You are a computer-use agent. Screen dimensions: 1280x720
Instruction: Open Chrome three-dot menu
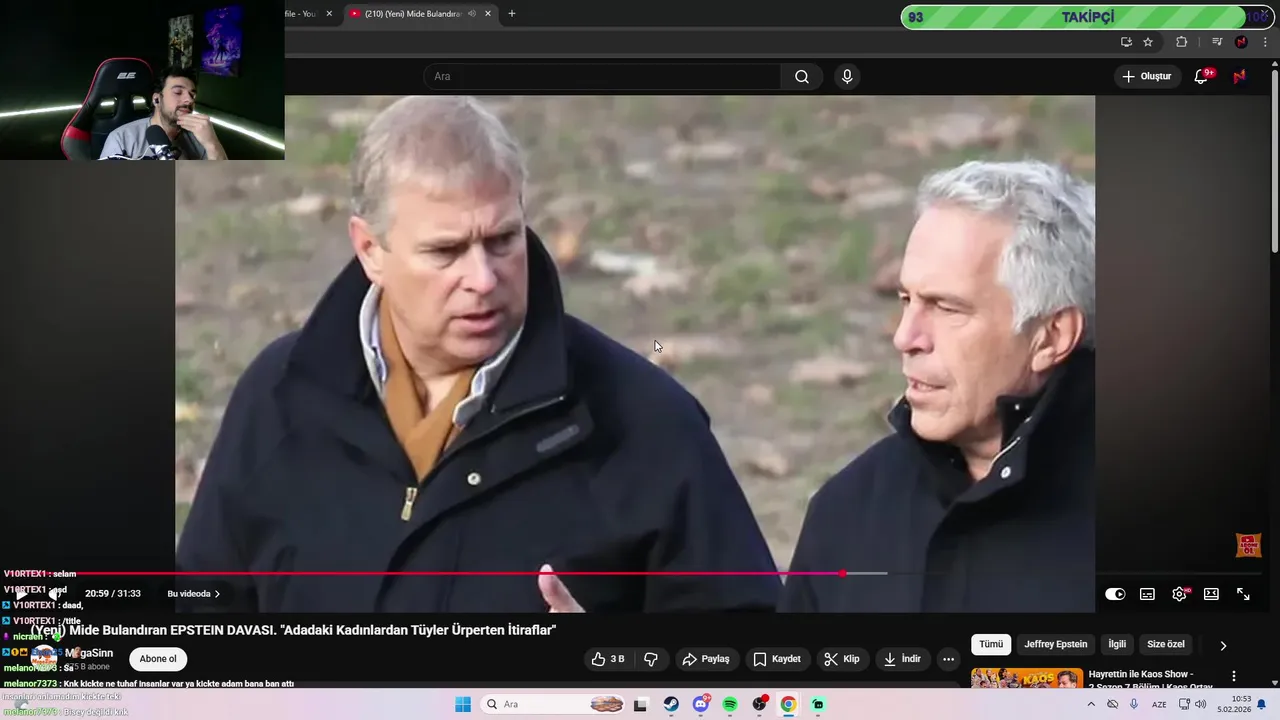[x=1263, y=42]
